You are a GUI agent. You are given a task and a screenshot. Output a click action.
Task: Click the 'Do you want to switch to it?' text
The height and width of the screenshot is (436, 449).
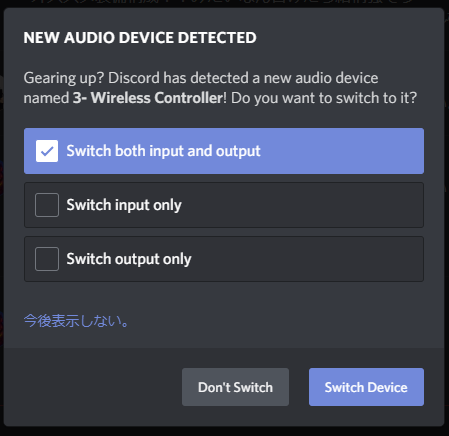coord(324,98)
